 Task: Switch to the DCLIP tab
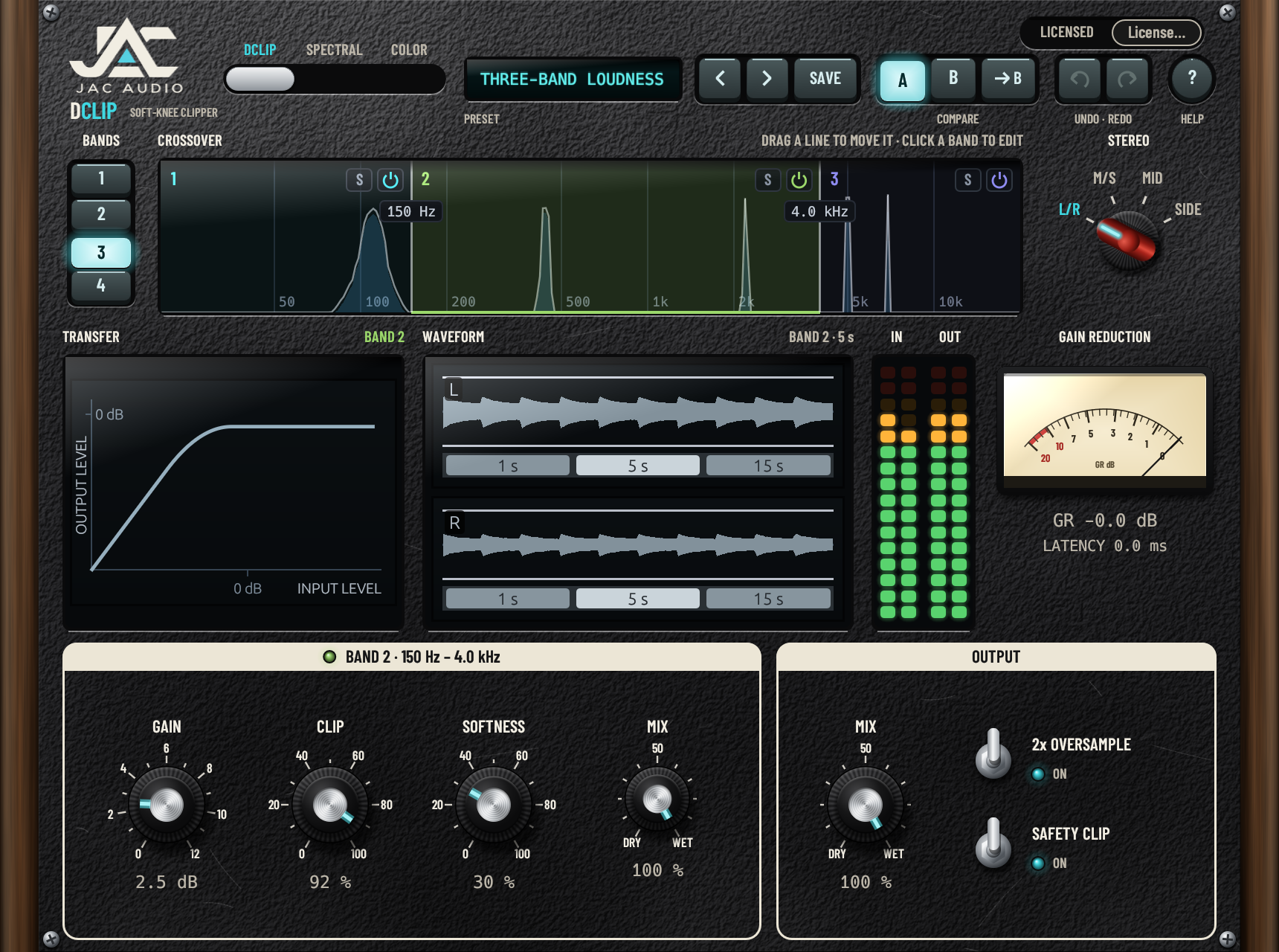(260, 50)
